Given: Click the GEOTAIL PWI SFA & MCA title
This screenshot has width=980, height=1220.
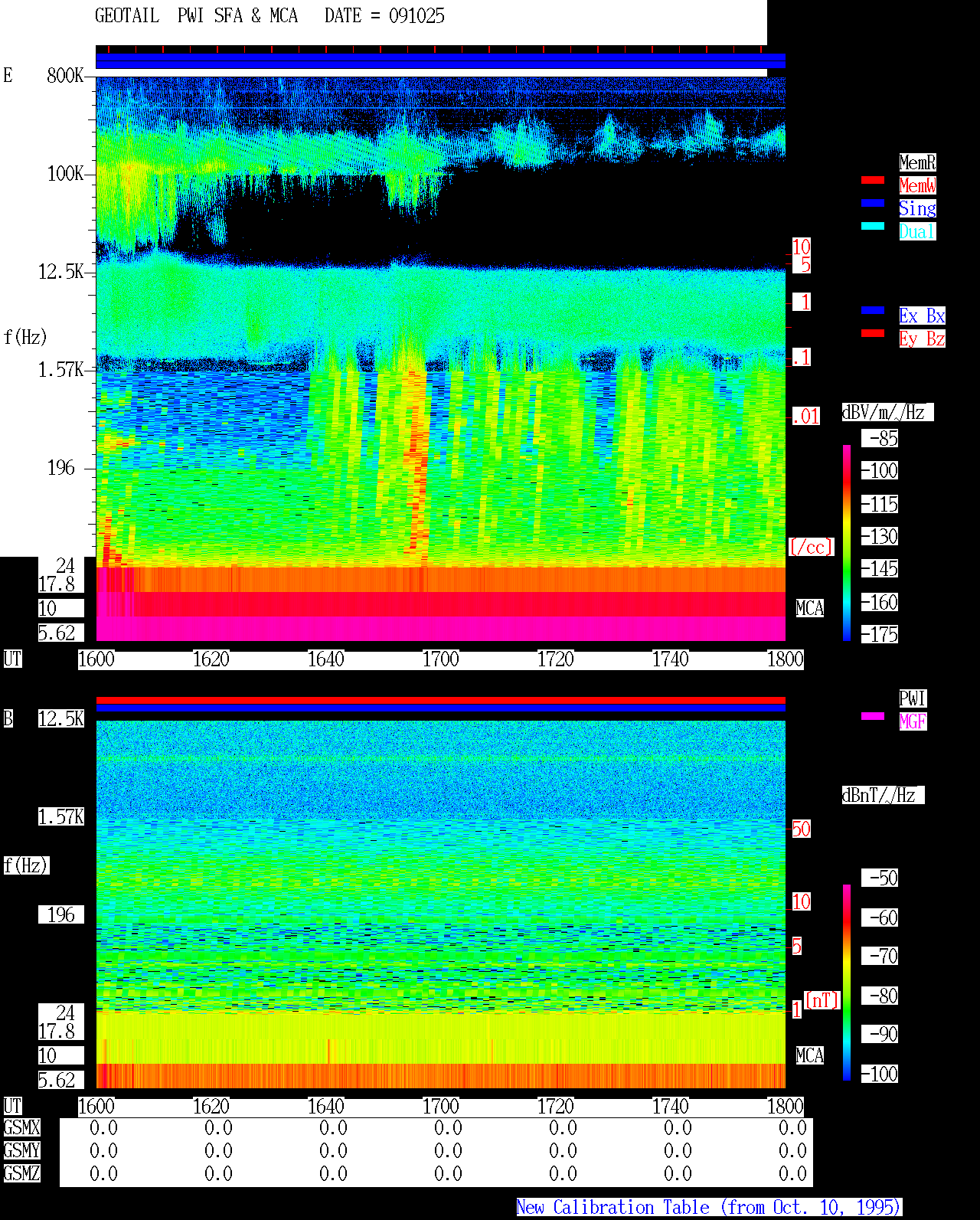Looking at the screenshot, I should (196, 16).
